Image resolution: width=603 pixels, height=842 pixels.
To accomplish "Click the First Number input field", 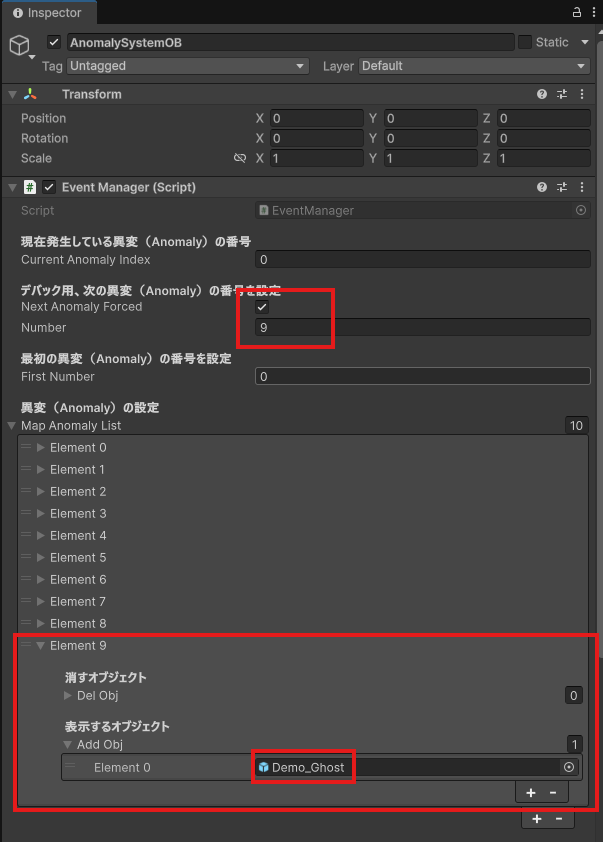I will pos(422,377).
